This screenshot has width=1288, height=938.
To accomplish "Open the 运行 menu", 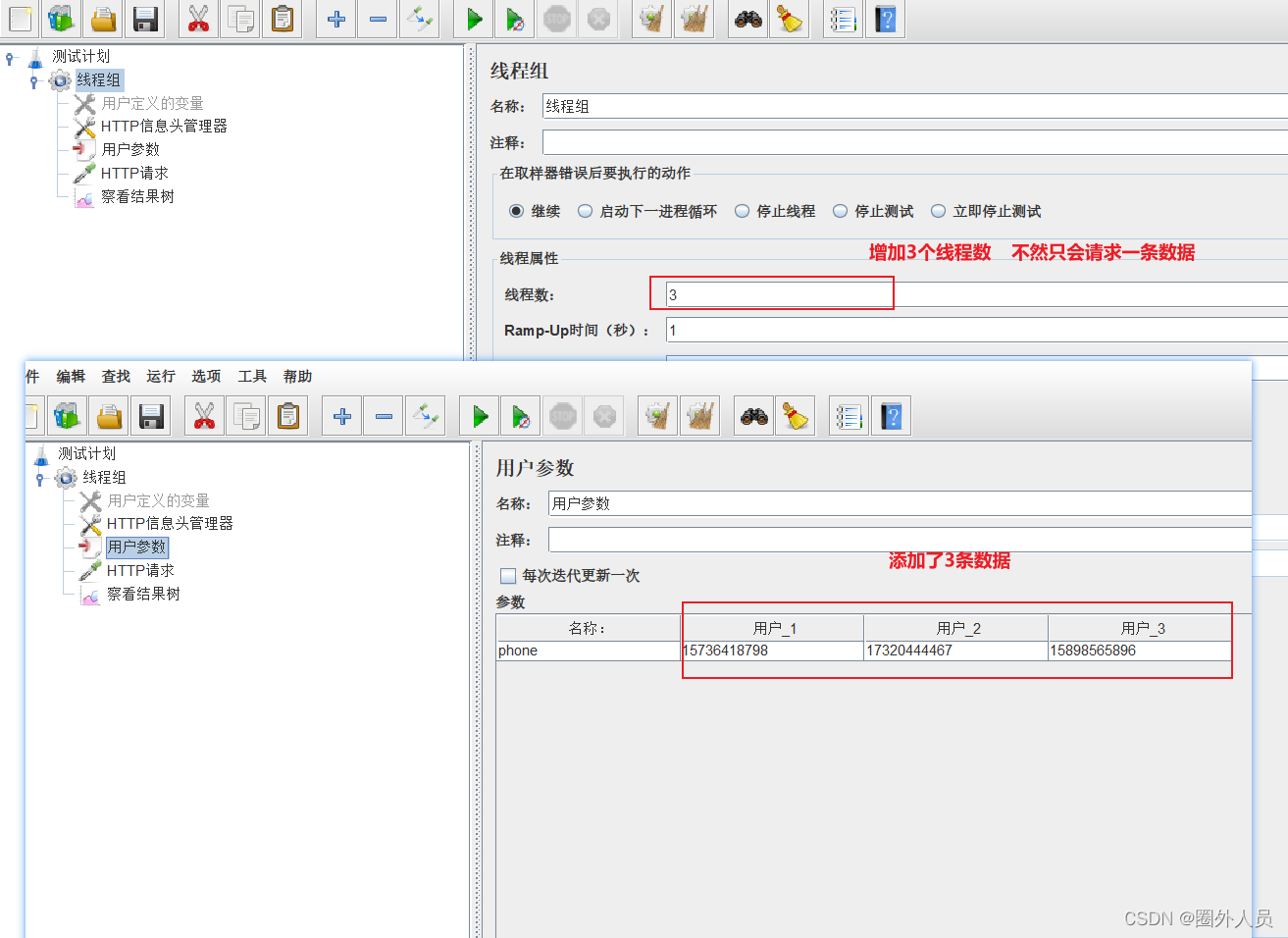I will [161, 376].
